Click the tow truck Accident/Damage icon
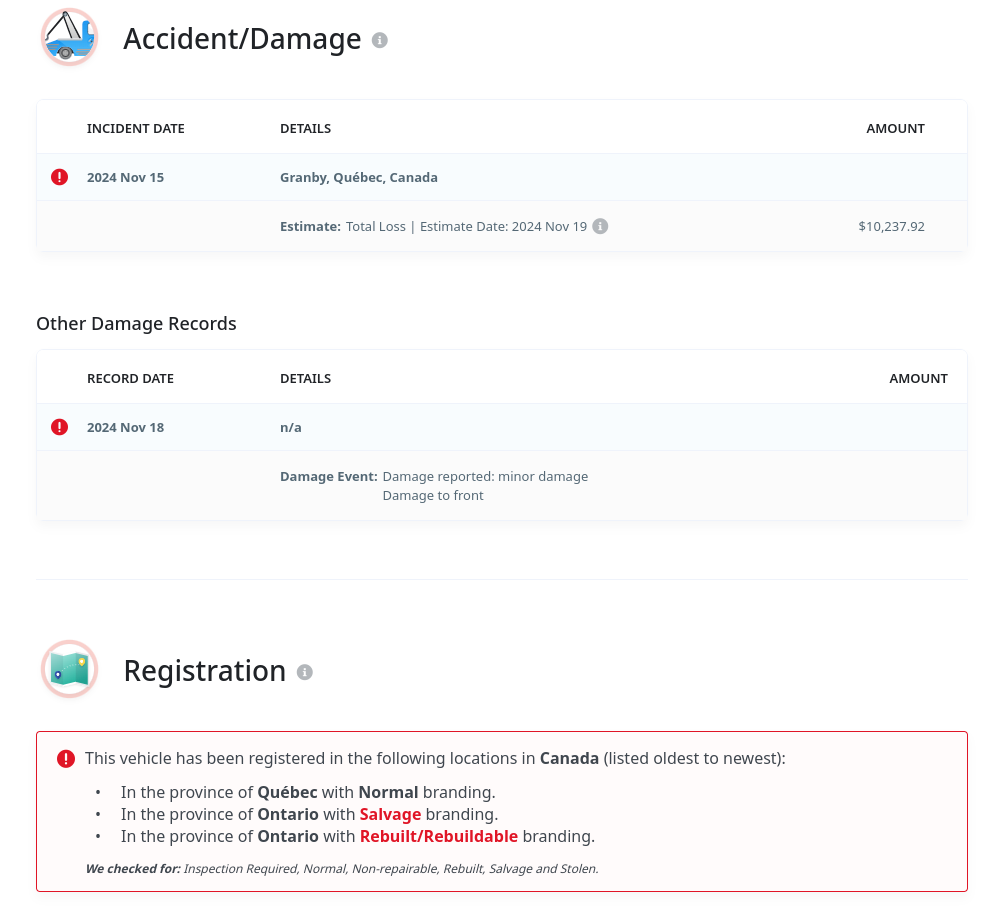This screenshot has width=991, height=919. [69, 38]
